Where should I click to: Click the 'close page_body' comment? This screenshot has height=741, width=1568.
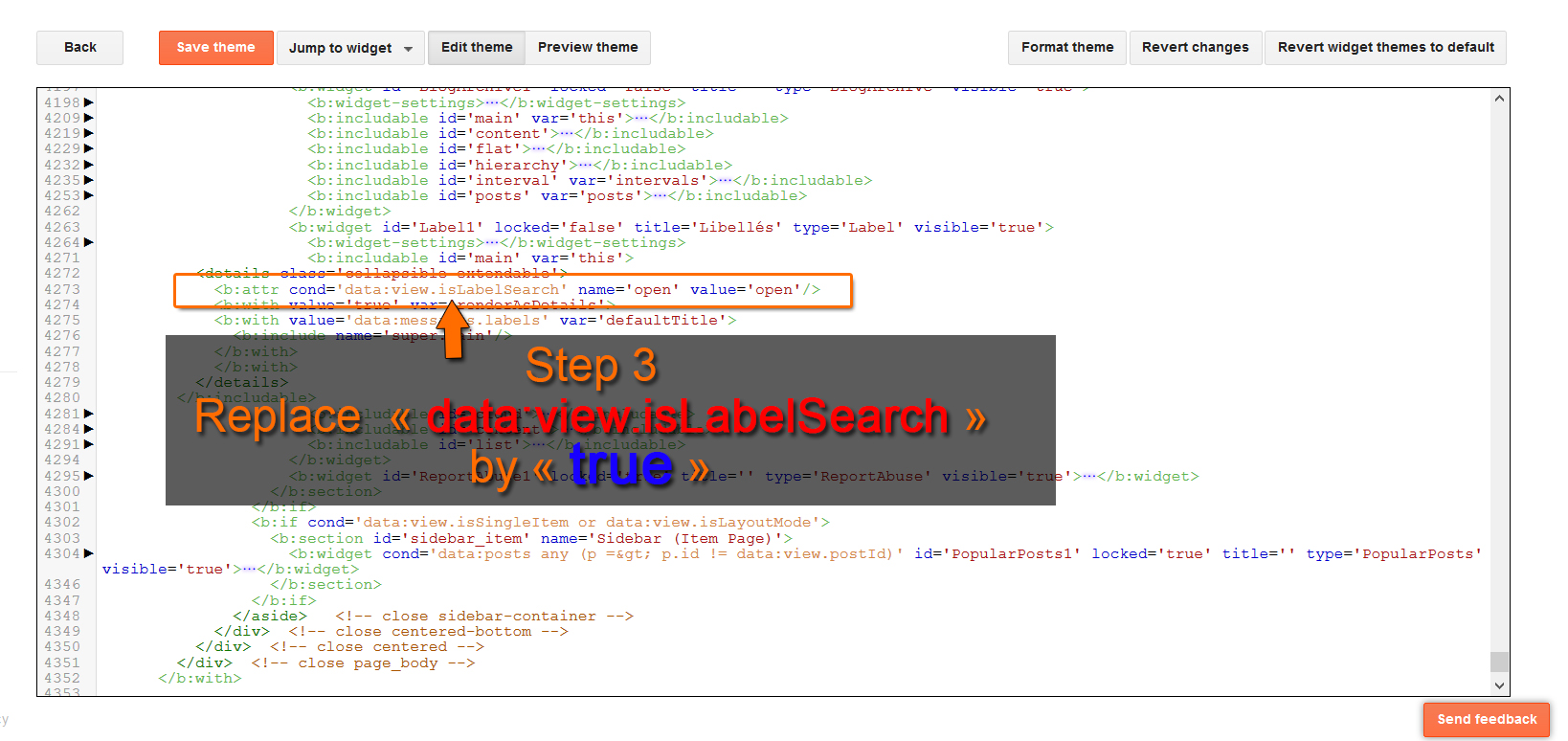(x=363, y=662)
